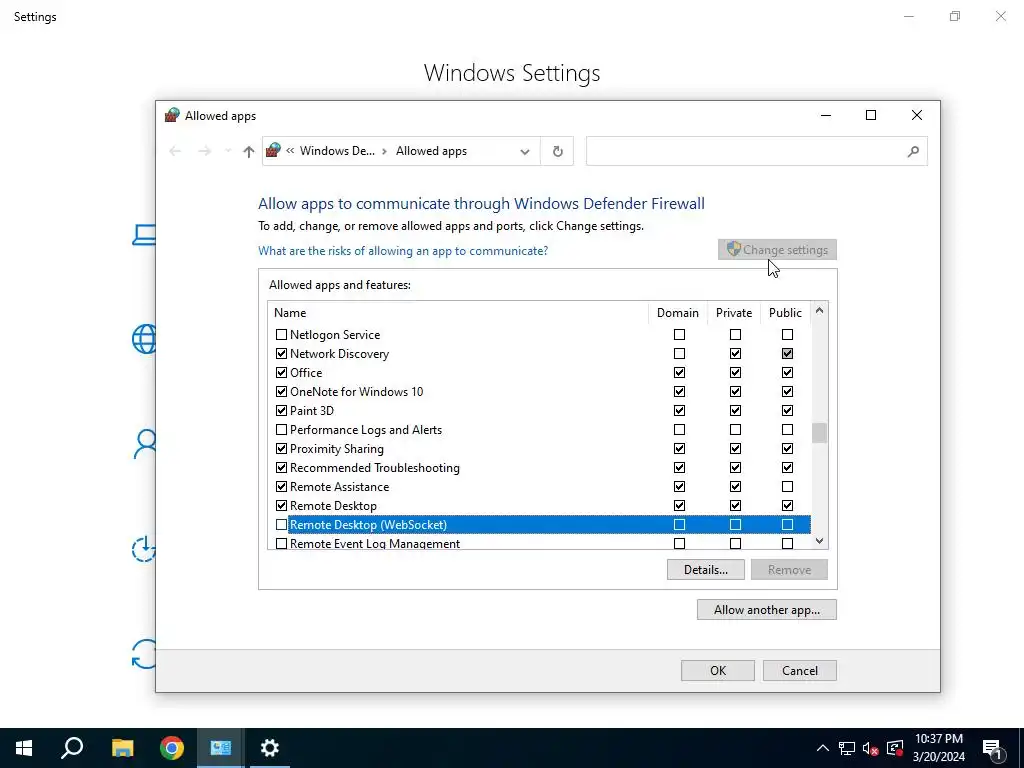The height and width of the screenshot is (768, 1024).
Task: Expand the address bar history chevron
Action: 524,152
